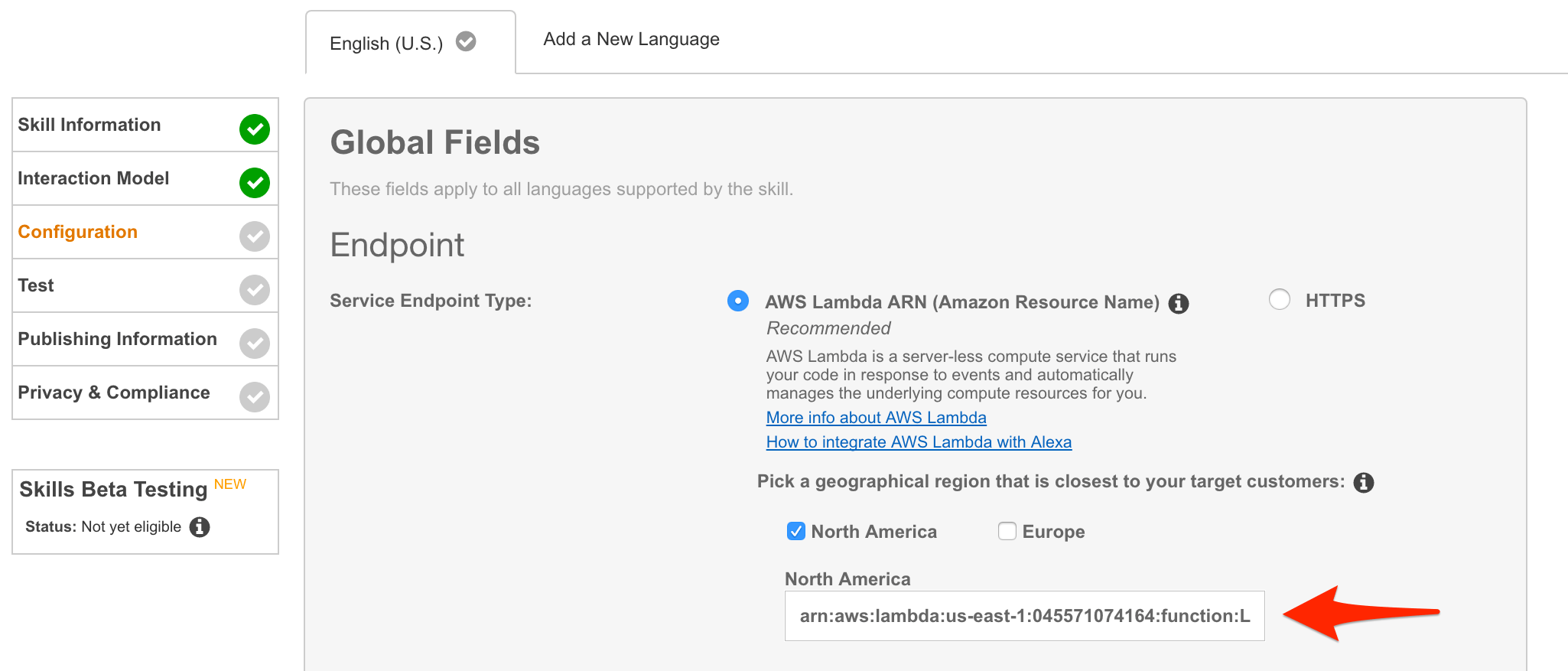Open Publishing Information in the sidebar

117,339
